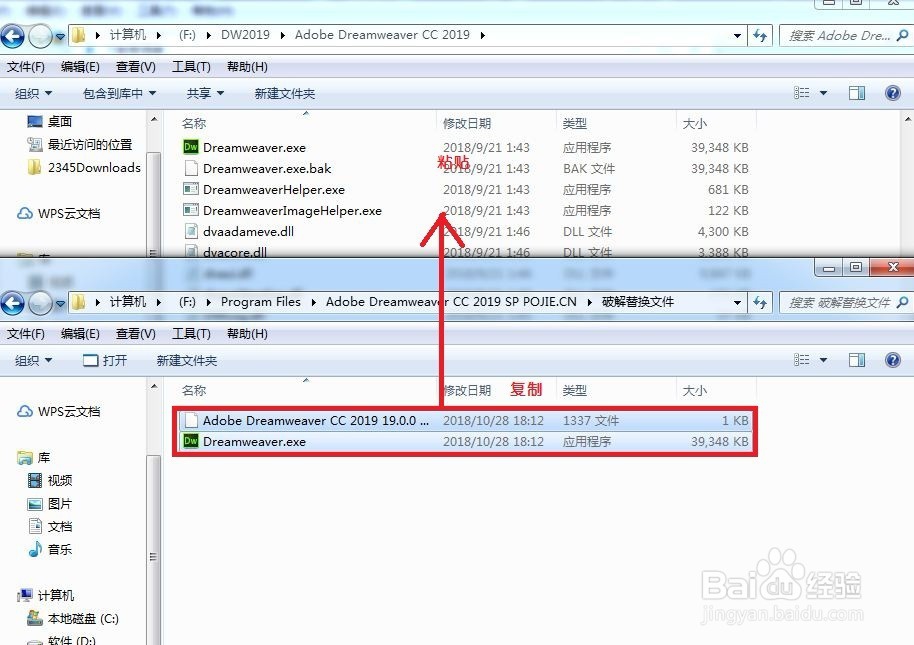Sort by 大小 column in lower window

[x=694, y=390]
